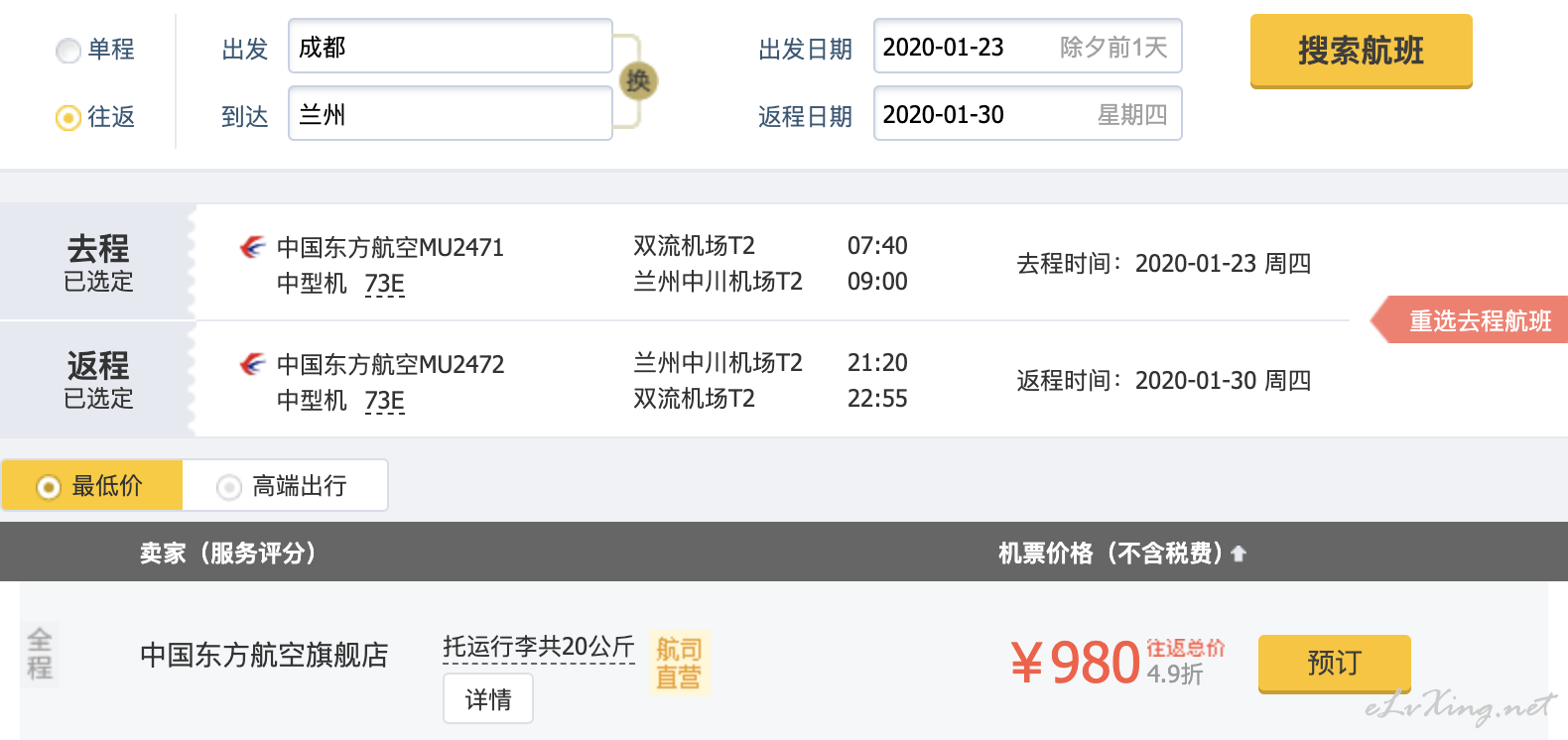Click the 兰州 arrival city field
Viewport: 1568px width, 740px height.
point(450,114)
